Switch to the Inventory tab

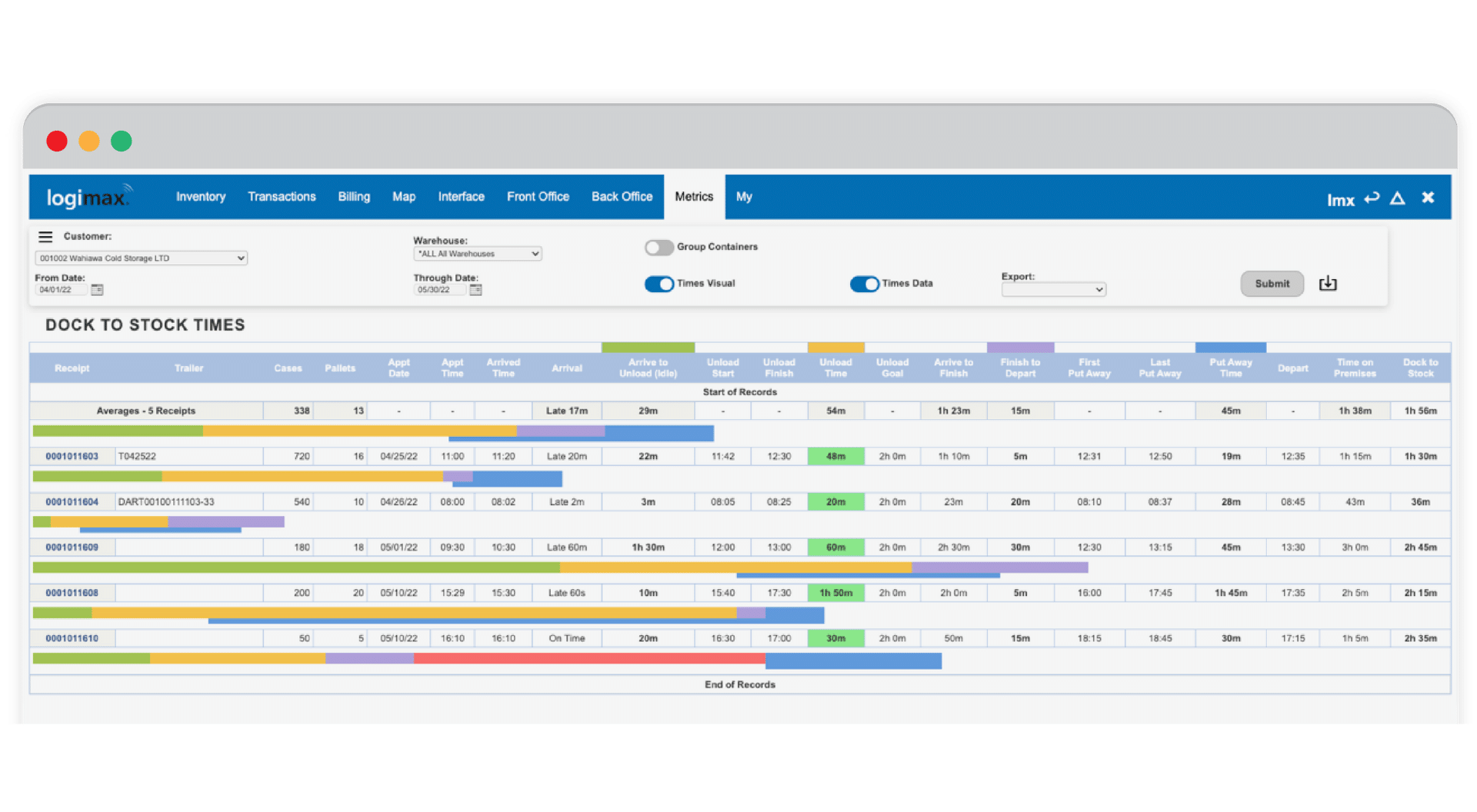click(201, 197)
